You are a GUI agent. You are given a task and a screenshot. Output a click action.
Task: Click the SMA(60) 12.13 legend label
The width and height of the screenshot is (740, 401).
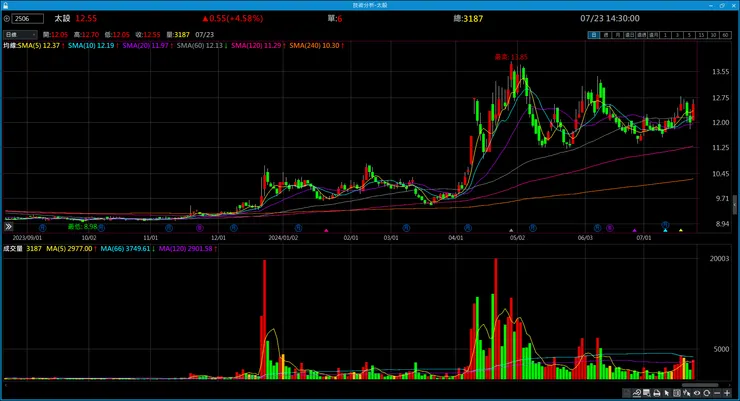pyautogui.click(x=202, y=46)
